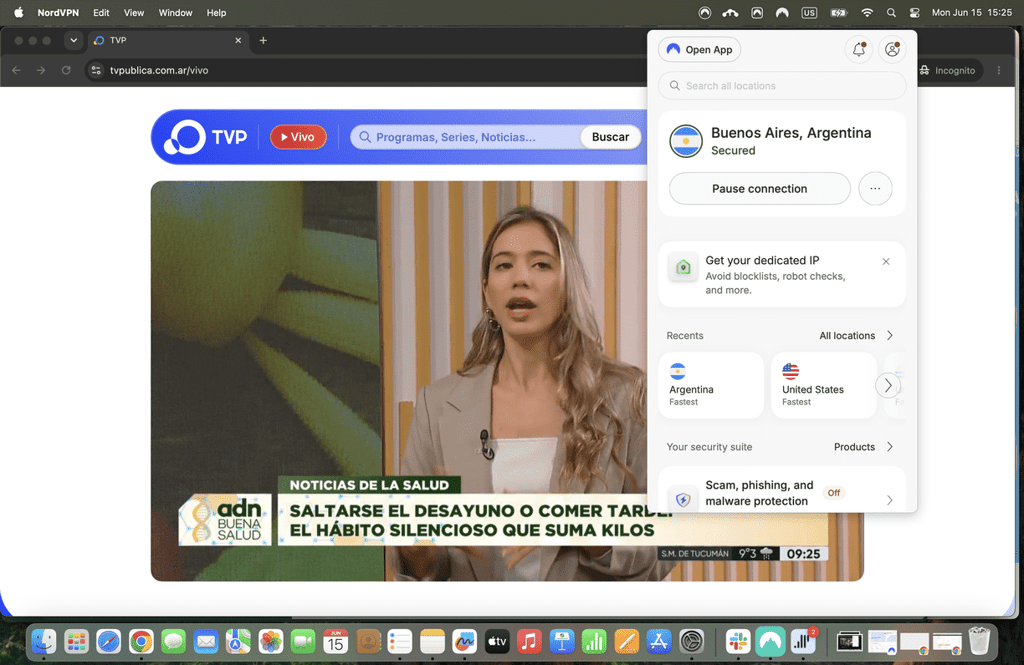Open the Apple menu

click(x=18, y=12)
